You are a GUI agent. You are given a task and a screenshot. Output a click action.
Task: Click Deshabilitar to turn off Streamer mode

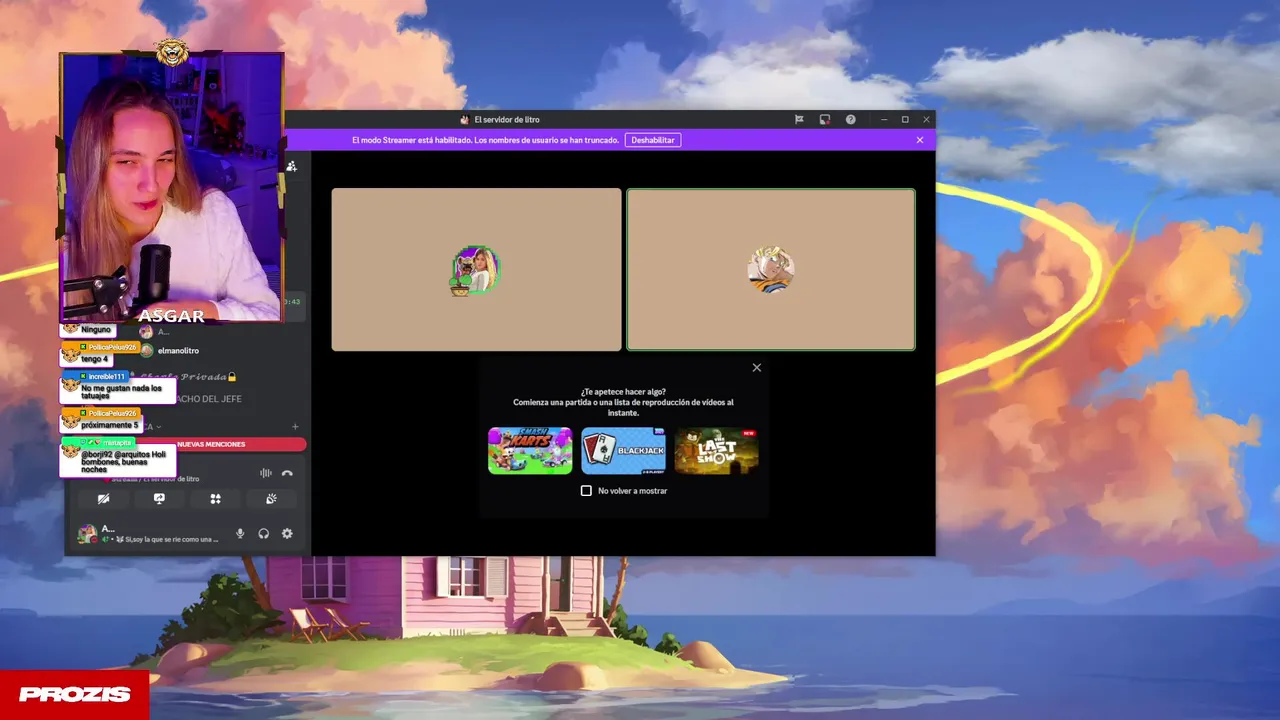point(653,140)
